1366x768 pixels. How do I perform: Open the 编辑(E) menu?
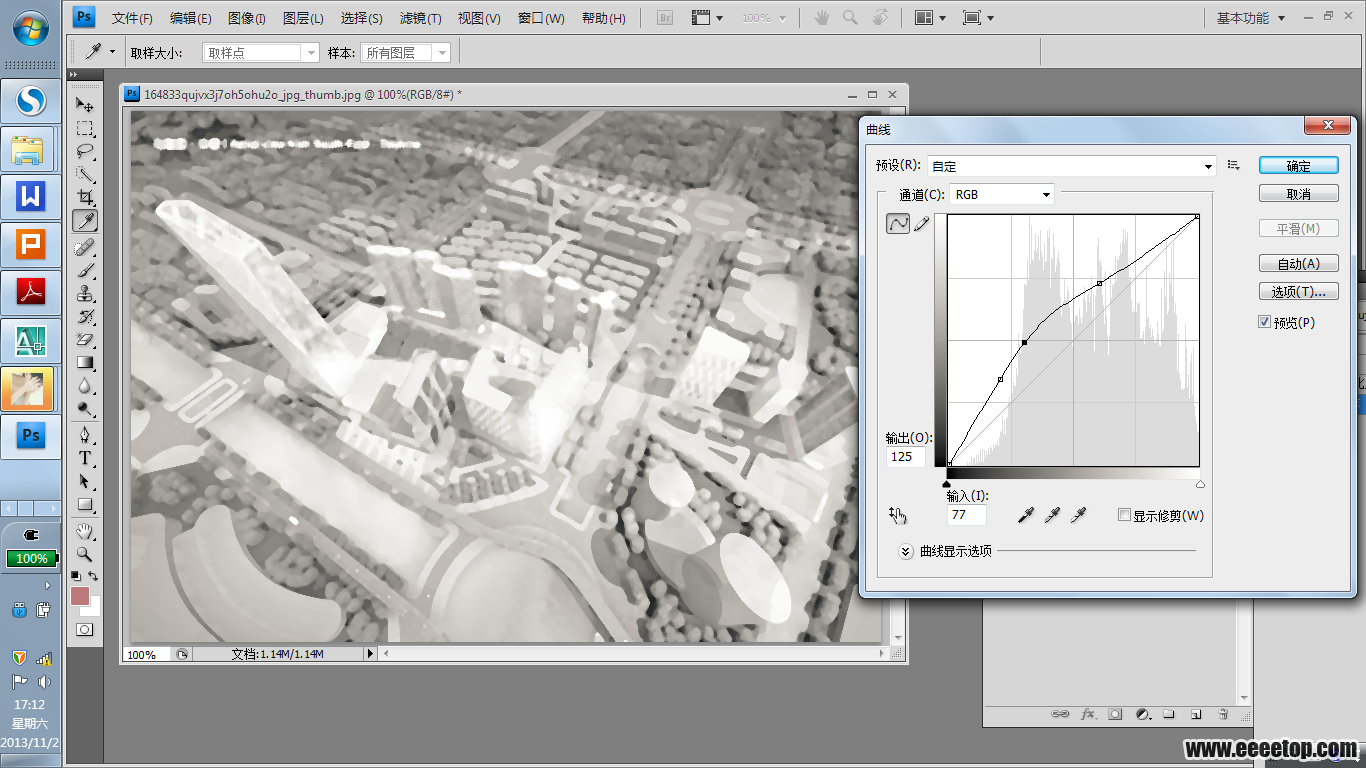190,18
